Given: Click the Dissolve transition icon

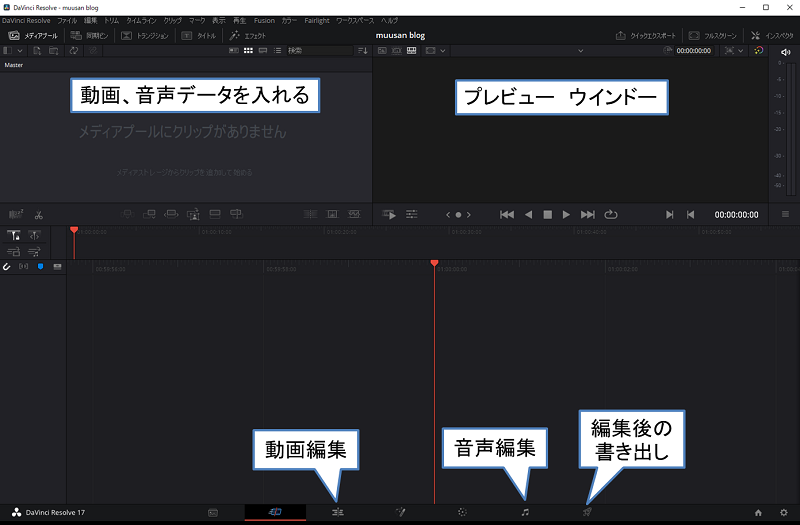Looking at the screenshot, I should (332, 214).
